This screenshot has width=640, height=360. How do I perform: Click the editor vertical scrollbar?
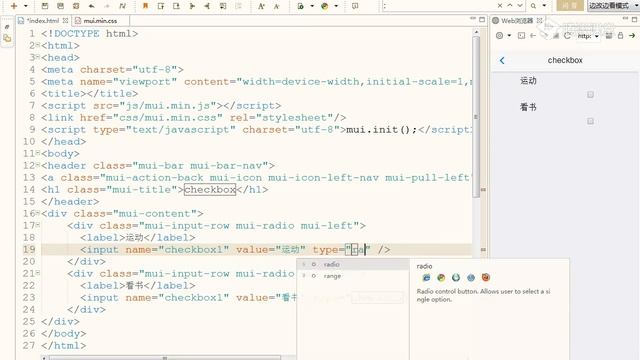click(x=476, y=116)
